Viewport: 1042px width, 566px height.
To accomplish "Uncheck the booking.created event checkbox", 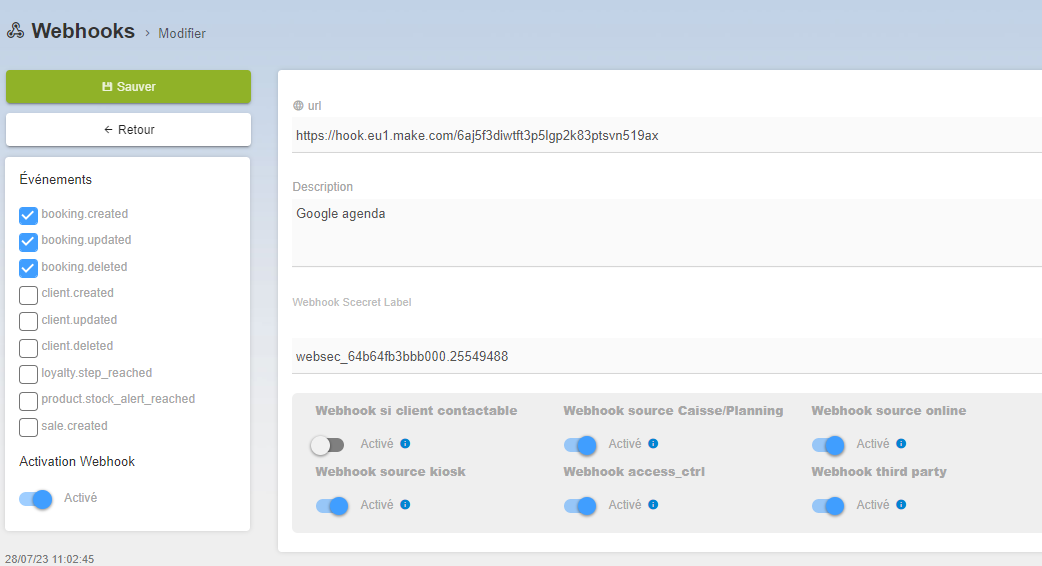I will 29,215.
